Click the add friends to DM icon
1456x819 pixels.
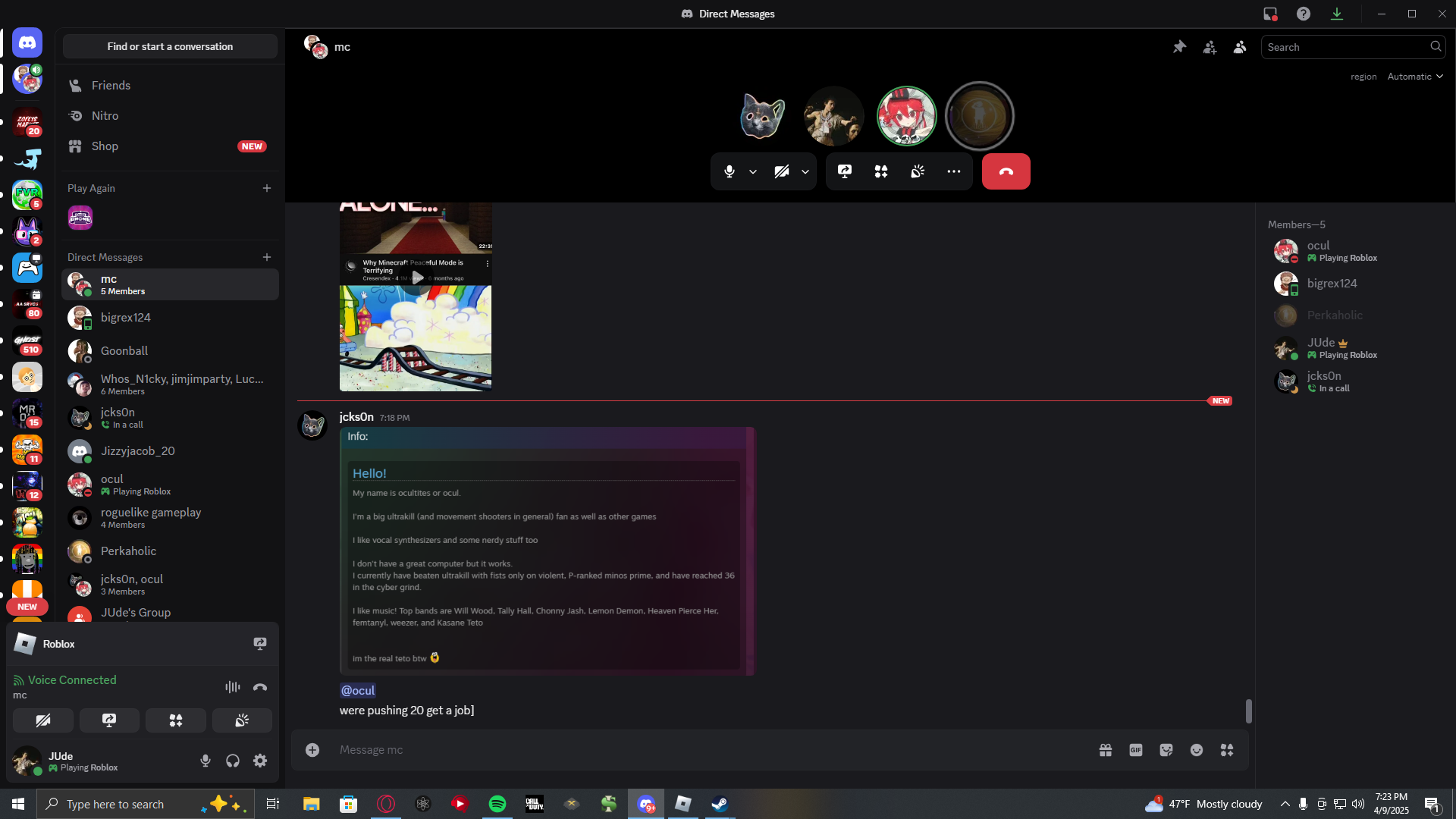tap(1210, 47)
